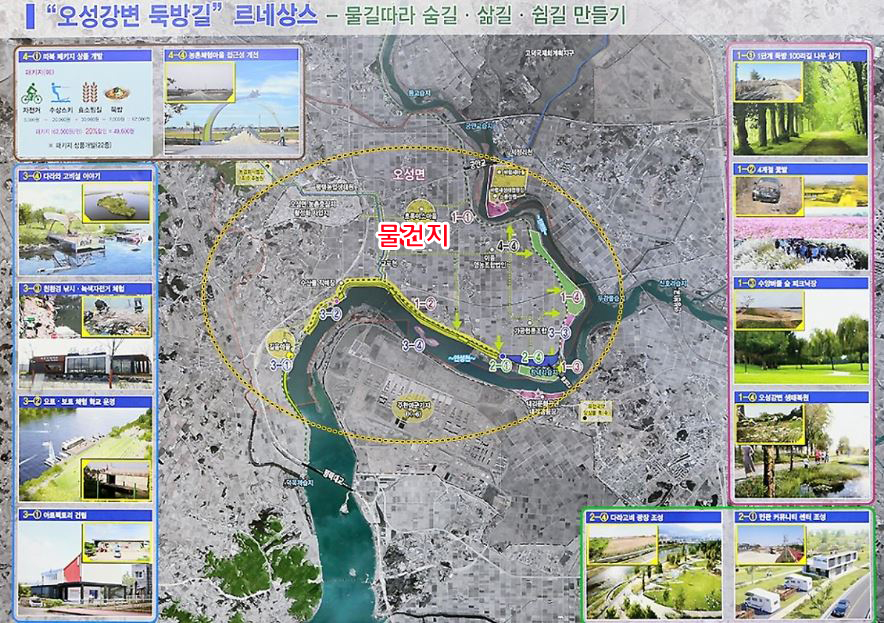Open the pink flower field photo

point(800,242)
